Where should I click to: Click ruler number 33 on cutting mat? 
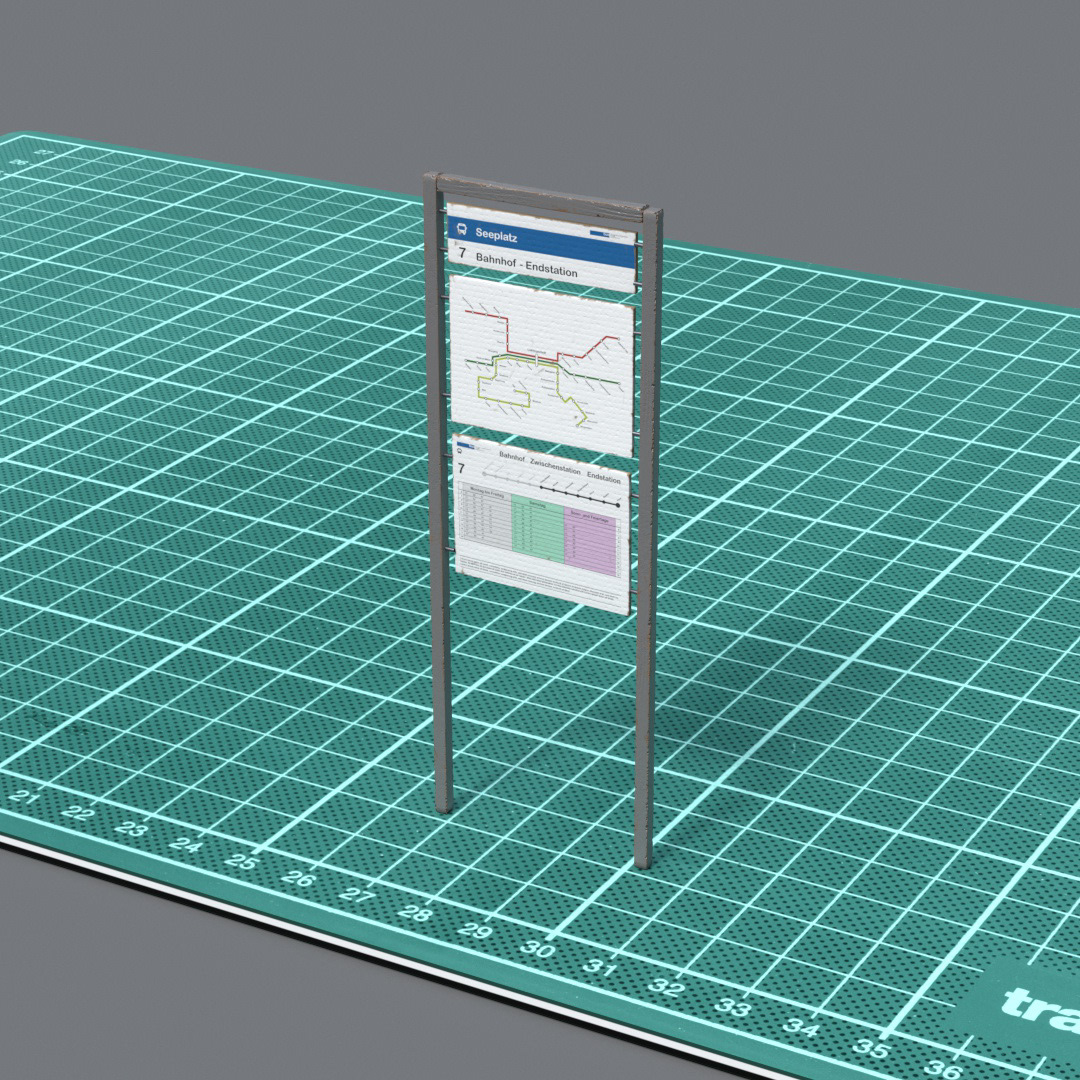click(x=731, y=1007)
